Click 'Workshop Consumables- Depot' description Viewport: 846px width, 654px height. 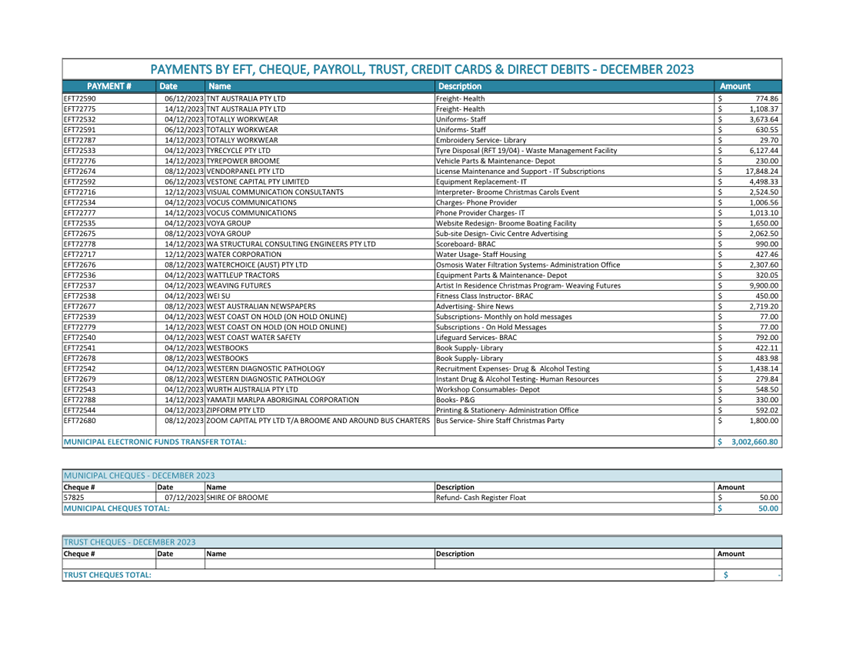point(488,390)
